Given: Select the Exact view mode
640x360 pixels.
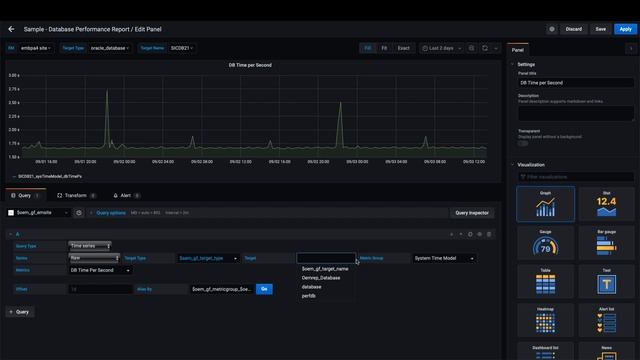Looking at the screenshot, I should (403, 48).
